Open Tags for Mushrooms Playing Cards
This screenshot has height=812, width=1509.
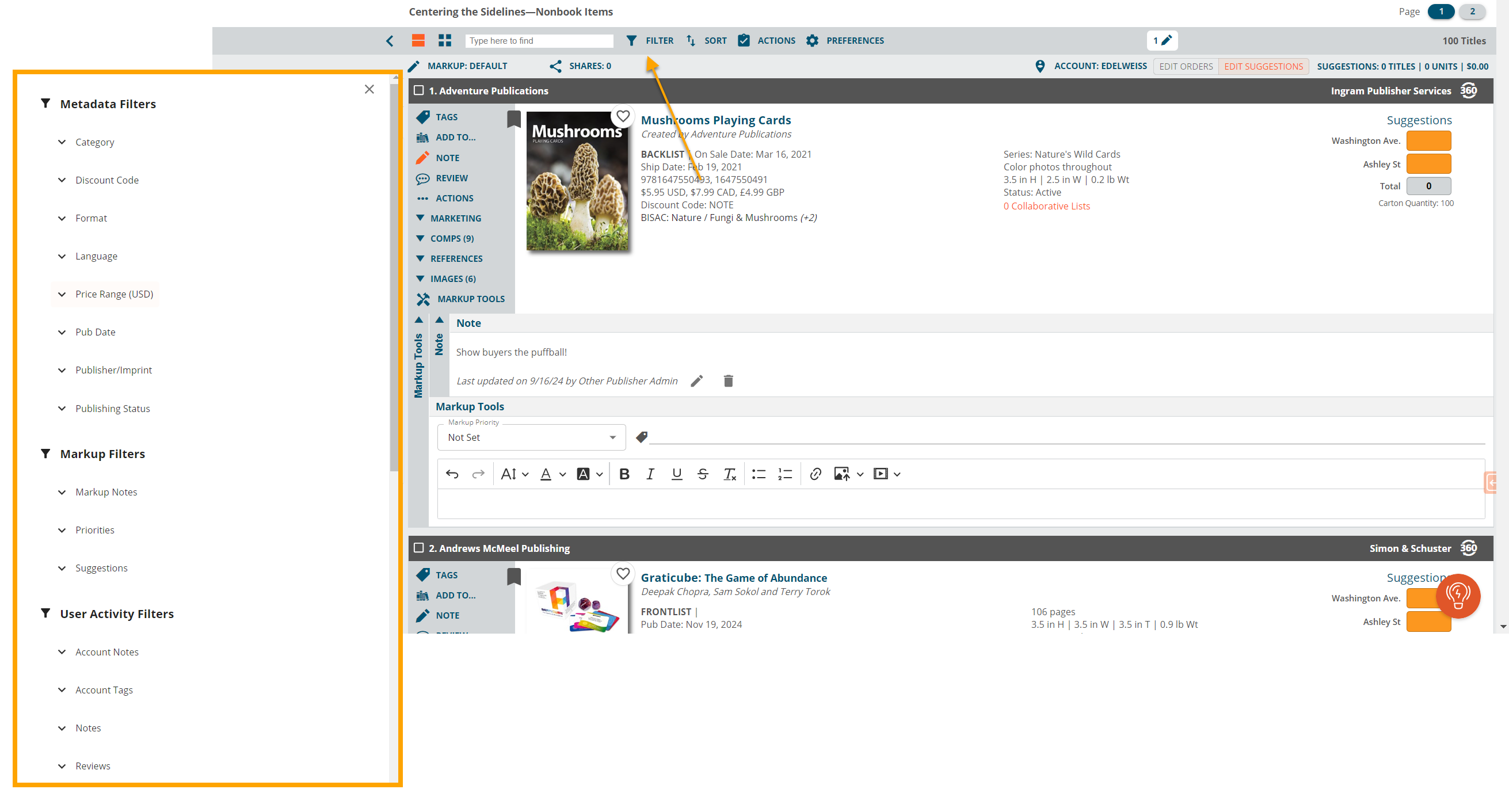point(437,117)
